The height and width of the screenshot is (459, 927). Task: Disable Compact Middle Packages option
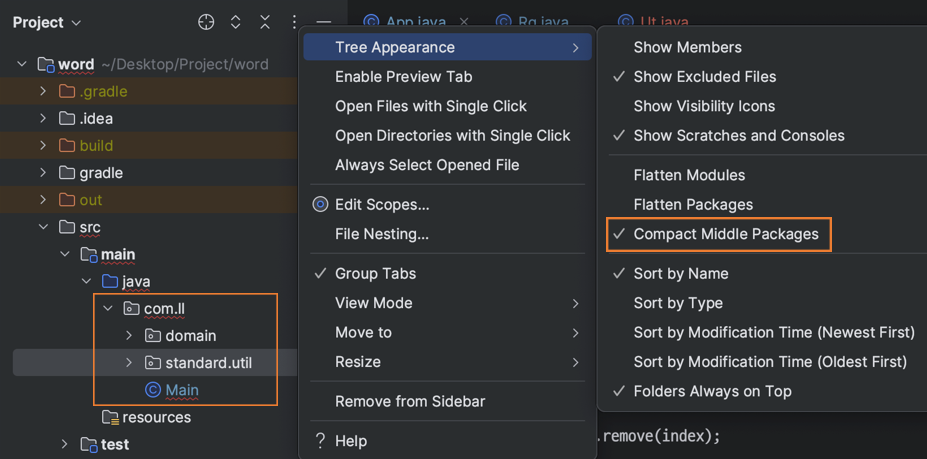[x=725, y=234]
